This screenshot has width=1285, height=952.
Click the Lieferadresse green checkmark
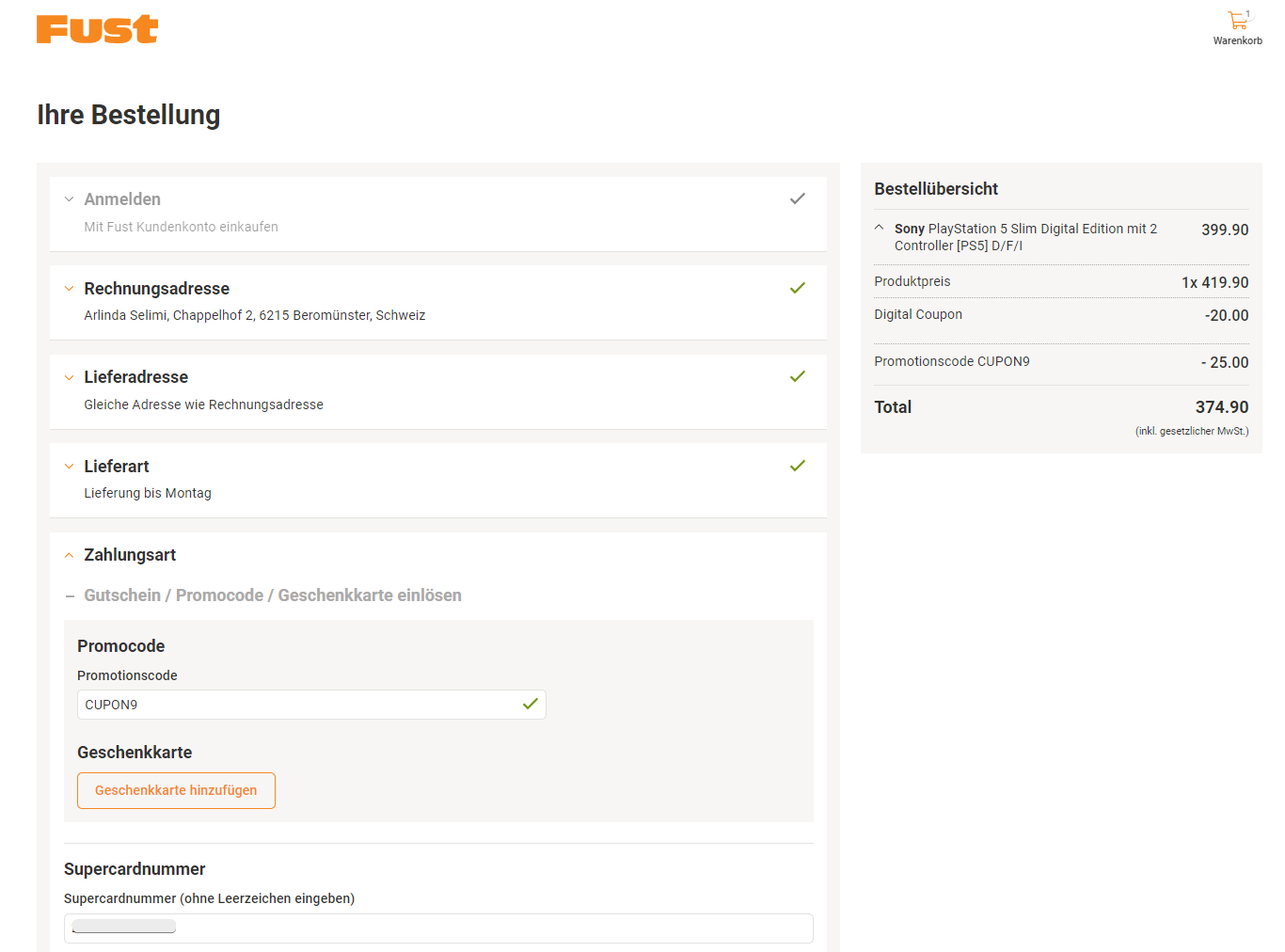(x=797, y=376)
